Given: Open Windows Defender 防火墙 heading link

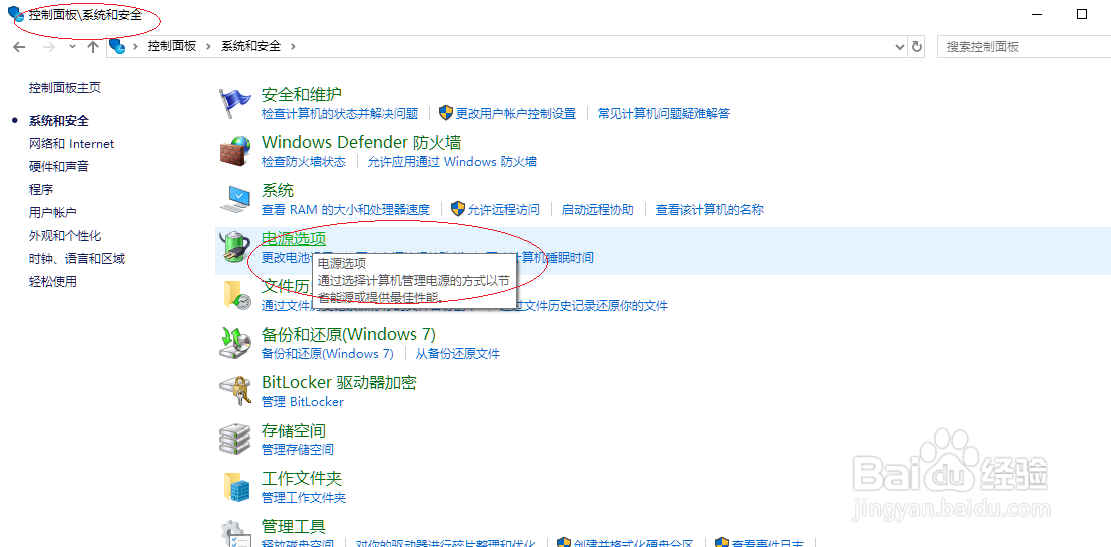Looking at the screenshot, I should pos(361,142).
